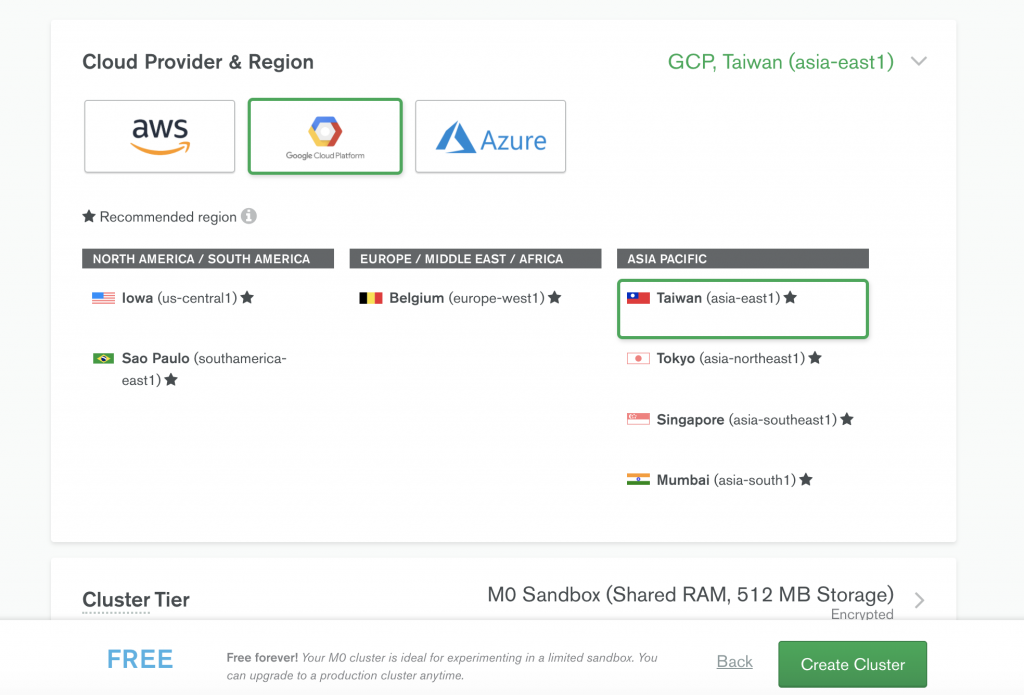
Task: Click the Encrypted label under cluster tier
Action: (x=862, y=615)
